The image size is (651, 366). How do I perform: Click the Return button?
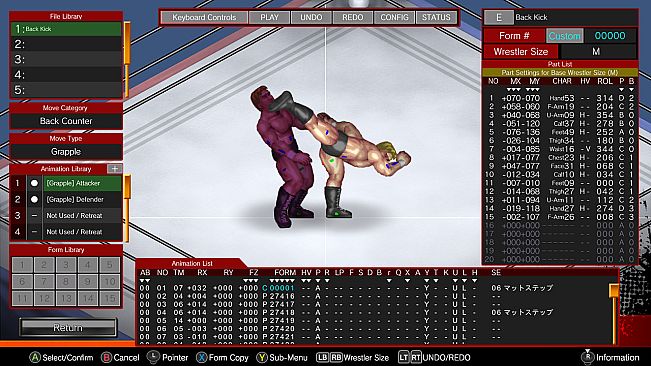(x=68, y=328)
